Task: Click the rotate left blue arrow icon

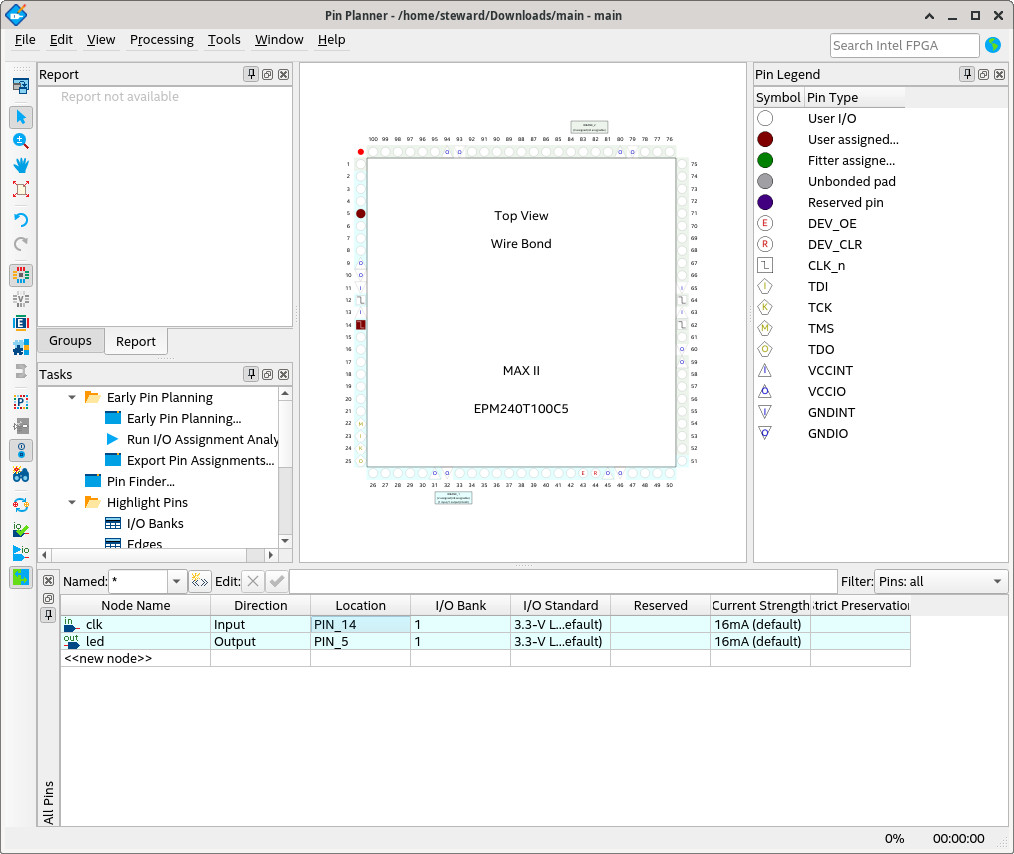Action: (x=21, y=220)
